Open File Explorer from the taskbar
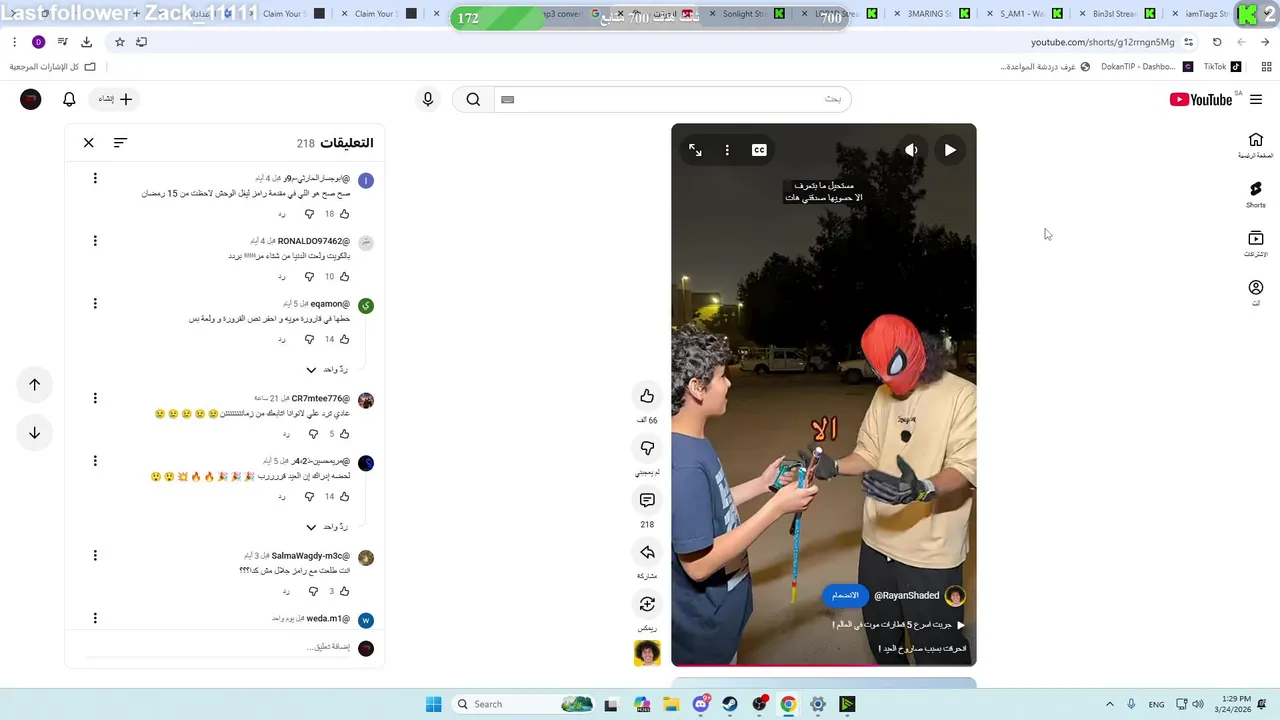The image size is (1280, 720). (671, 704)
